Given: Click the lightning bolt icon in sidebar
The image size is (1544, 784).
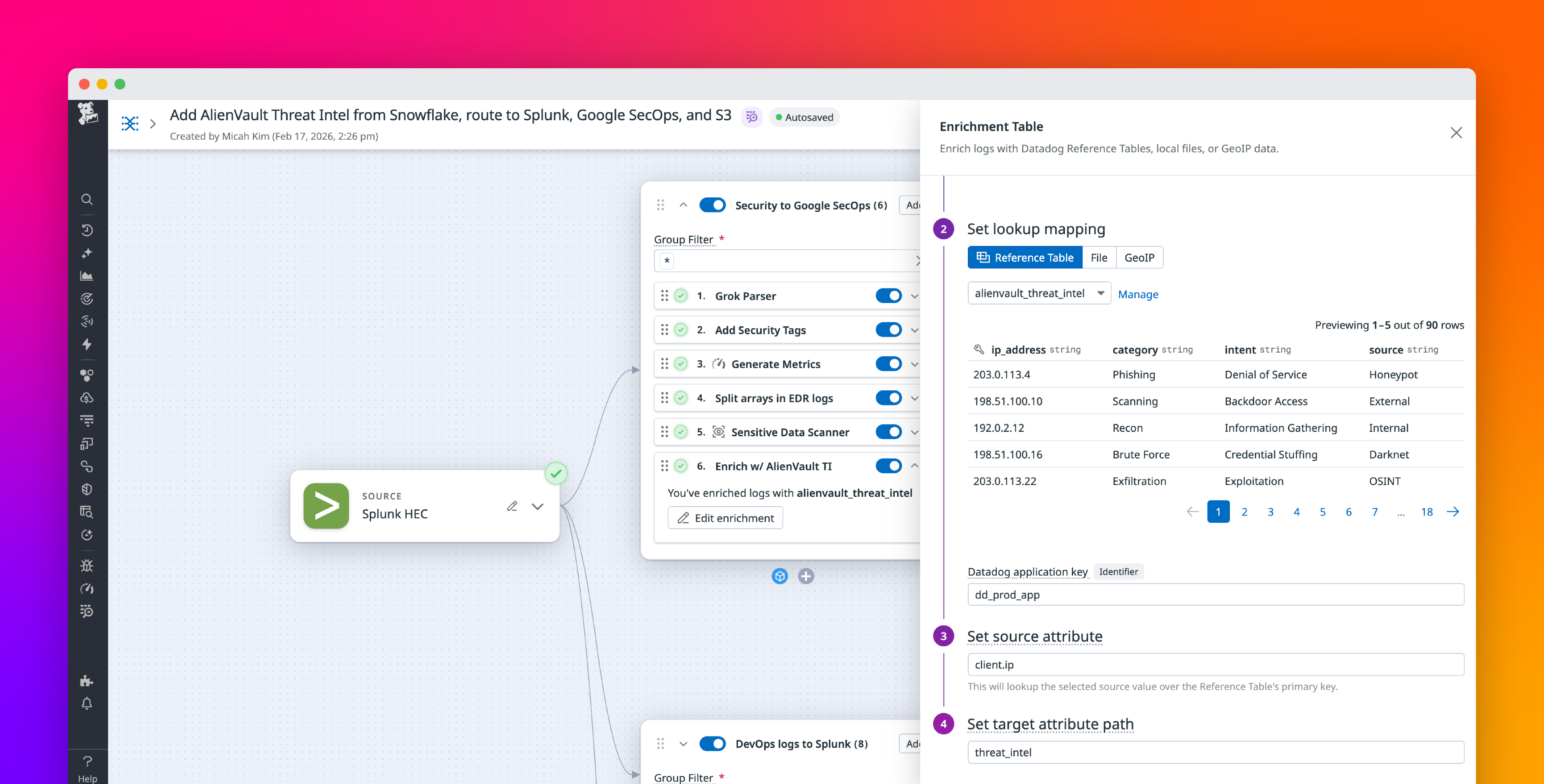Looking at the screenshot, I should 87,344.
